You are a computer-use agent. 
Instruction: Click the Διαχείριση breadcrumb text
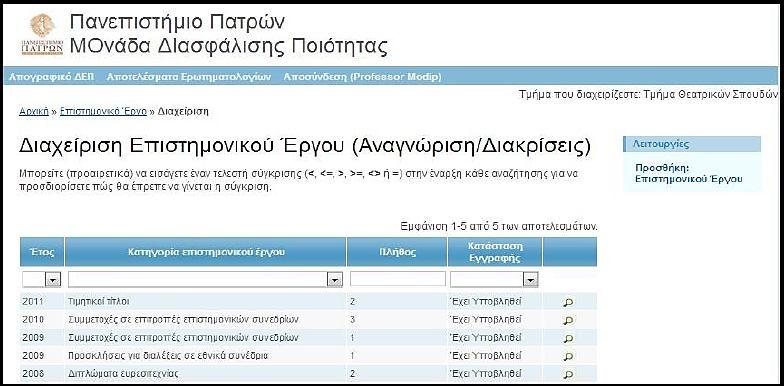tap(183, 112)
